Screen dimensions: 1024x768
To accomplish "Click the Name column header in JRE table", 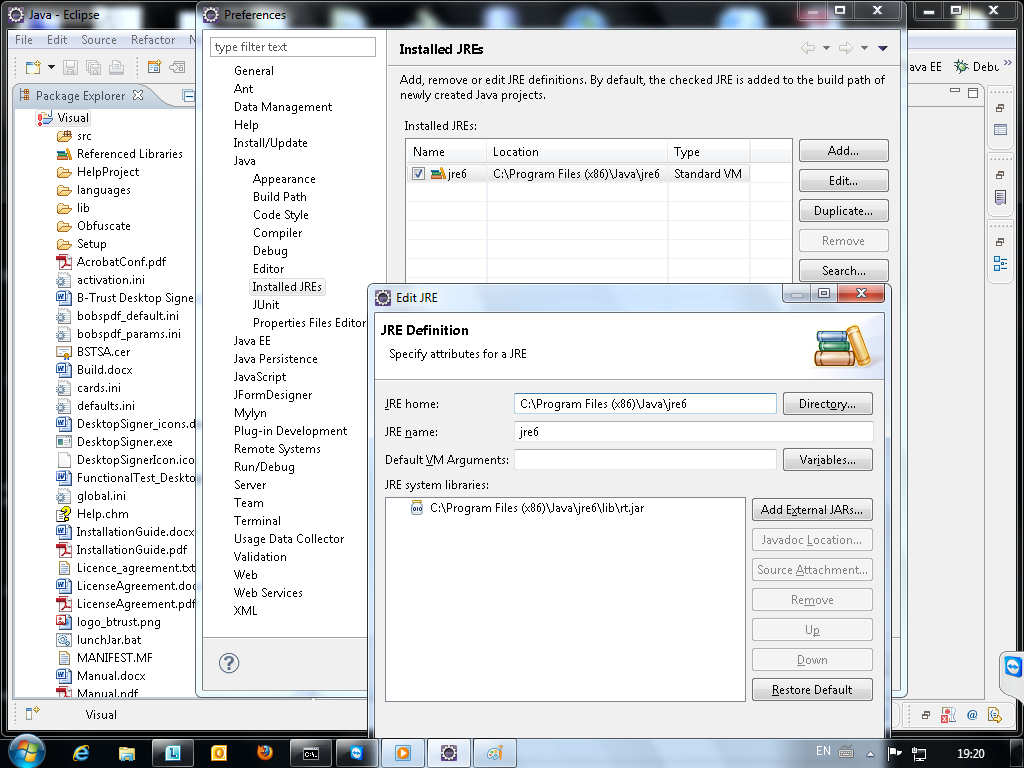I will (x=446, y=152).
